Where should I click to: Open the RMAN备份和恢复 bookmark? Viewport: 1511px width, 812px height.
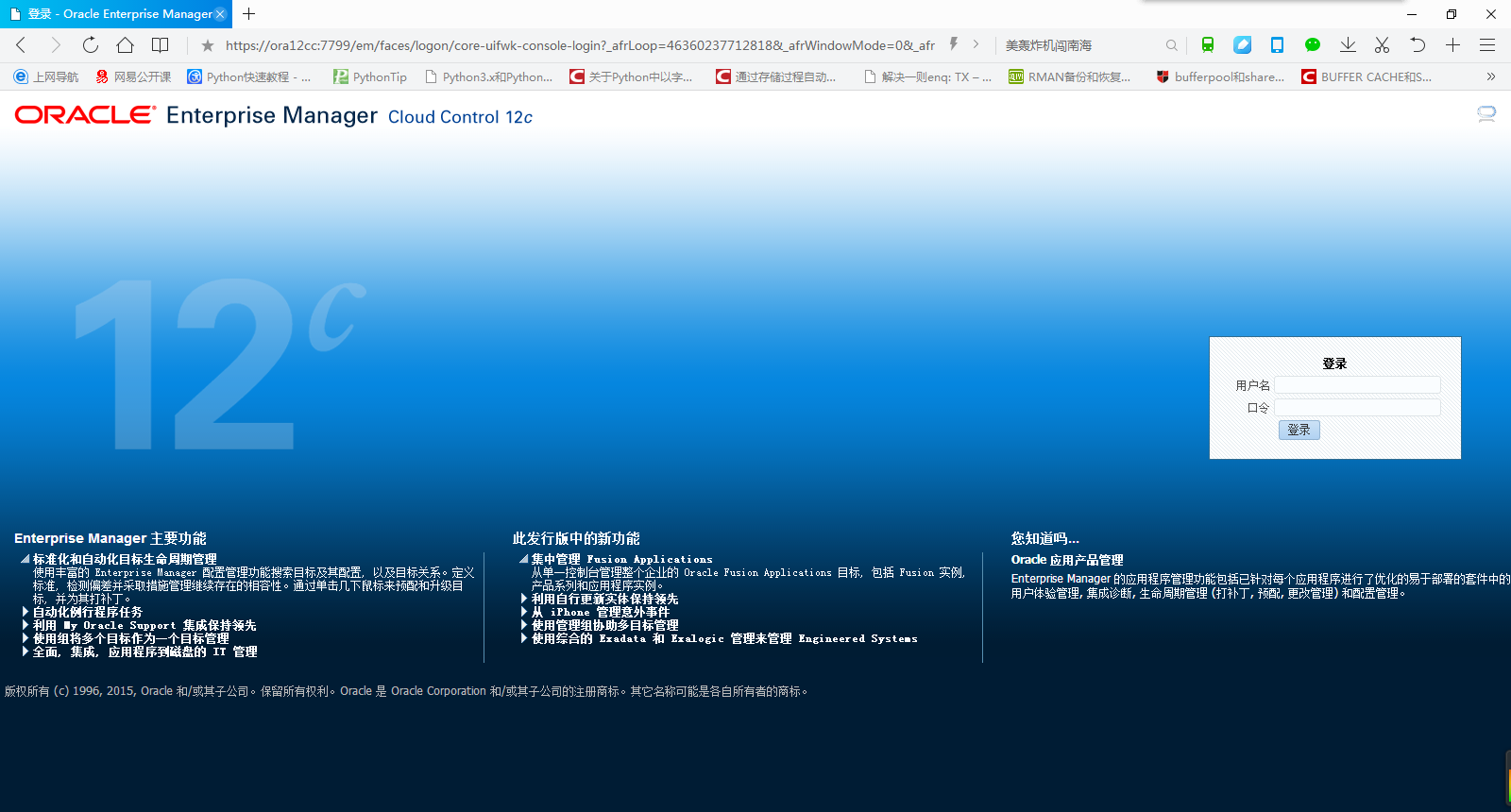1070,76
